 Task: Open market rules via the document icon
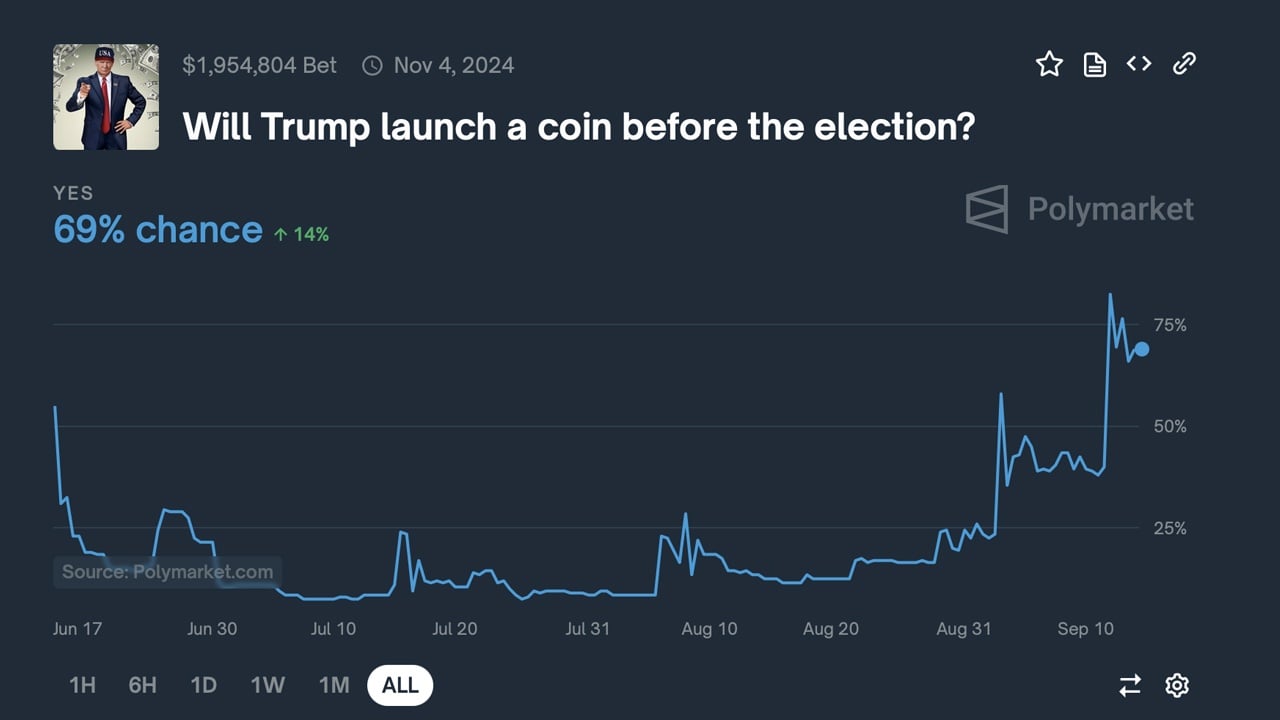coord(1094,63)
